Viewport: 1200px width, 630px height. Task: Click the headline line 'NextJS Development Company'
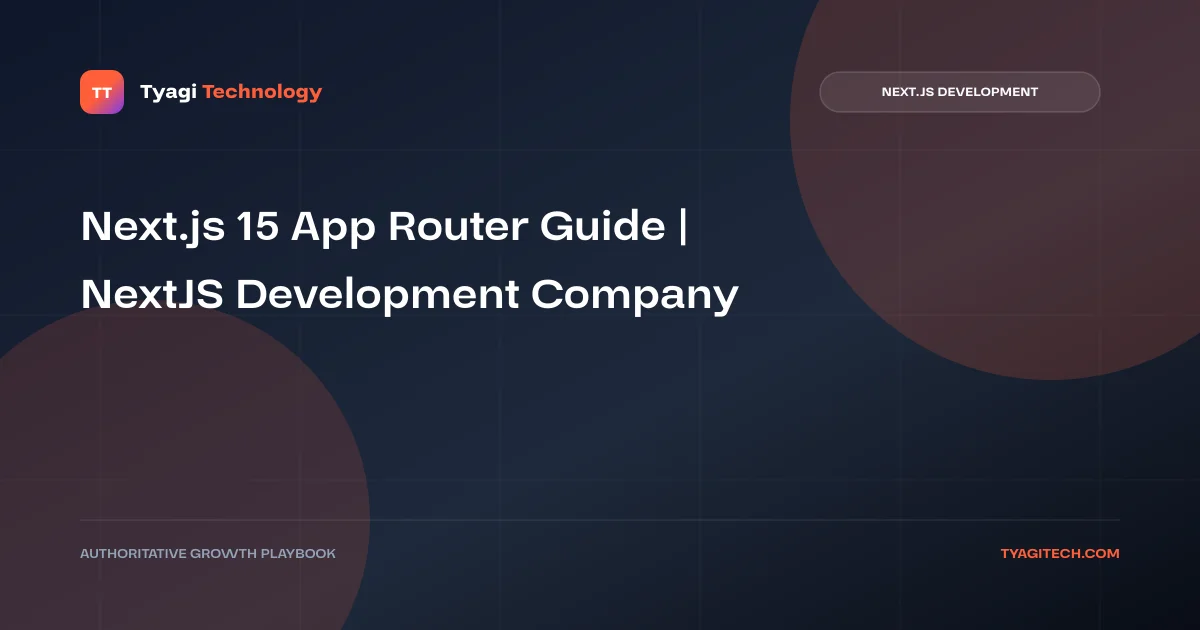coord(410,295)
